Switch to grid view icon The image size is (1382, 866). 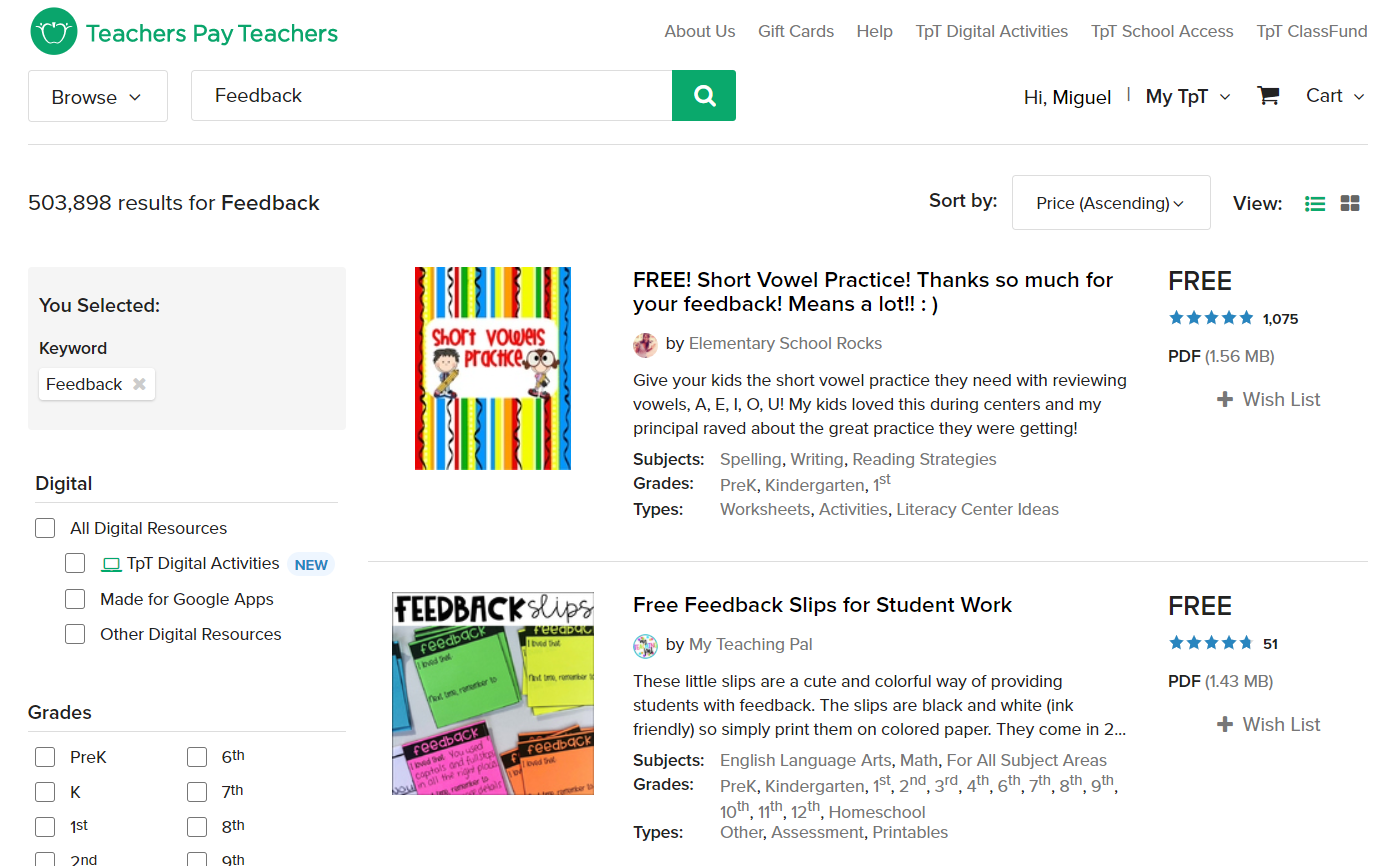click(x=1350, y=203)
